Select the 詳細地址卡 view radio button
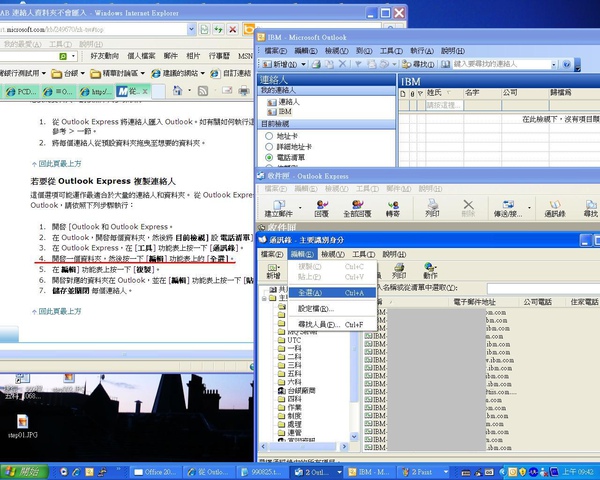This screenshot has height=480, width=600. click(269, 147)
